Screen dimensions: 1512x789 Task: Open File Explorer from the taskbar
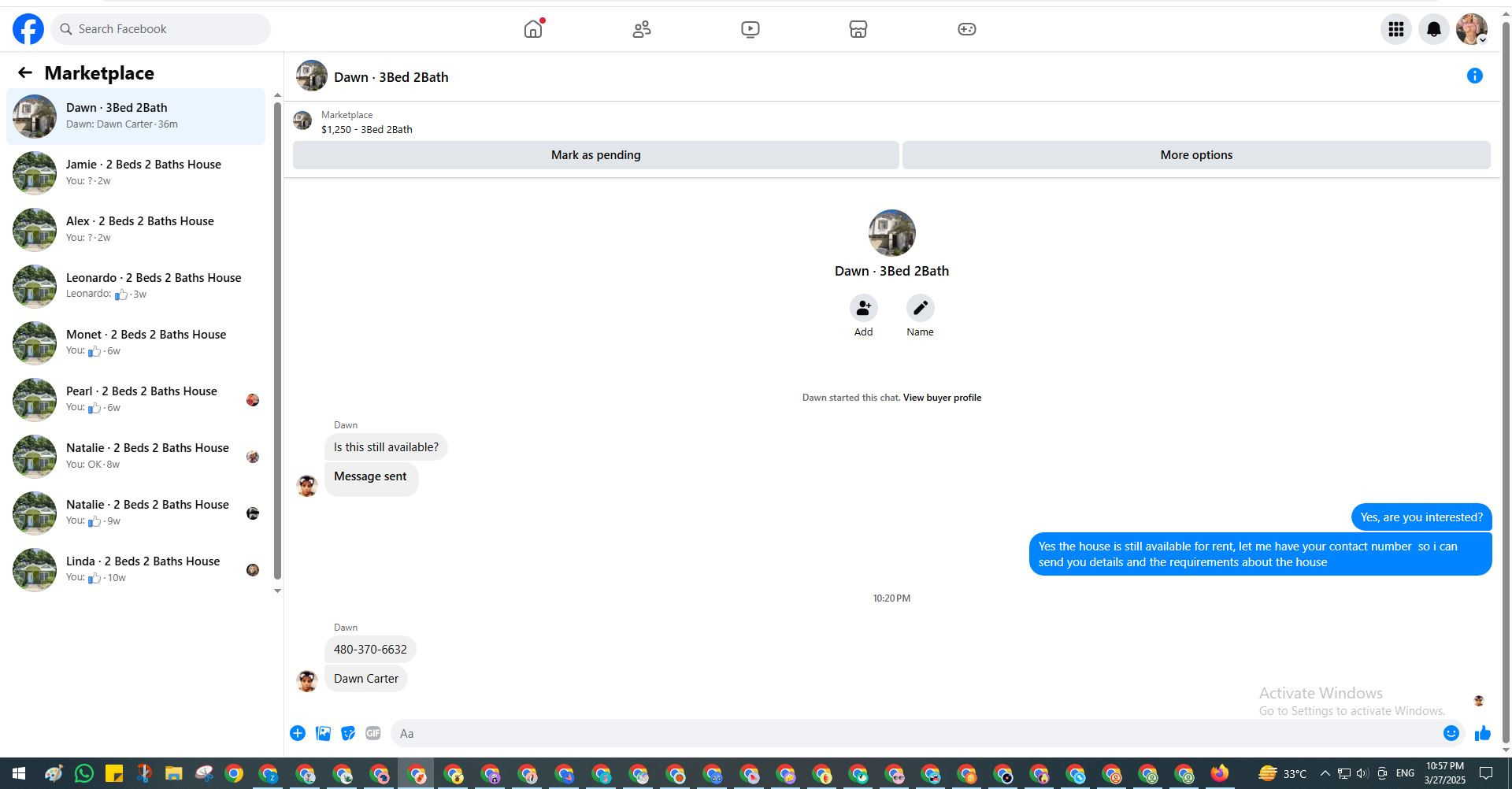tap(174, 774)
